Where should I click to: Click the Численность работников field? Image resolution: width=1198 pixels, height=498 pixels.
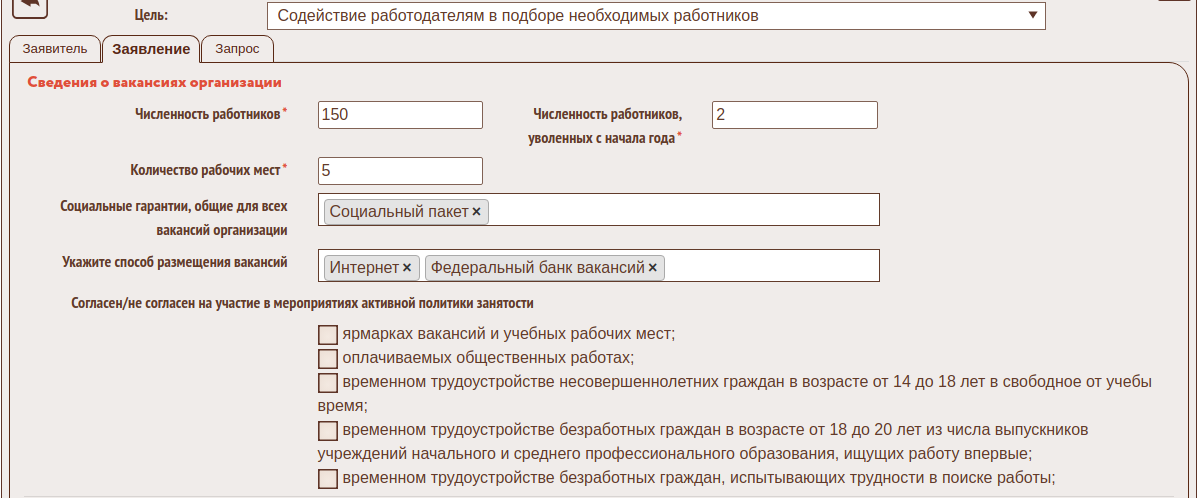(x=400, y=115)
